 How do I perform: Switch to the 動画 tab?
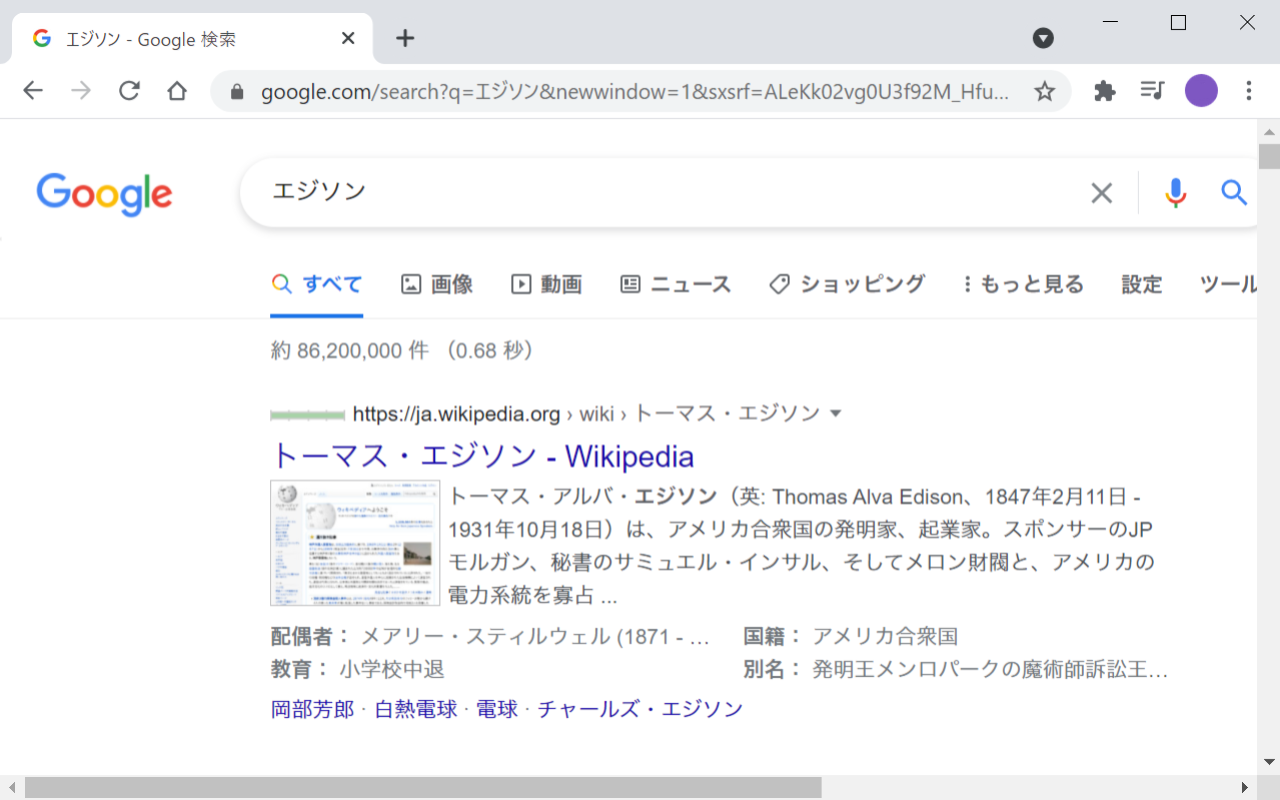[546, 284]
